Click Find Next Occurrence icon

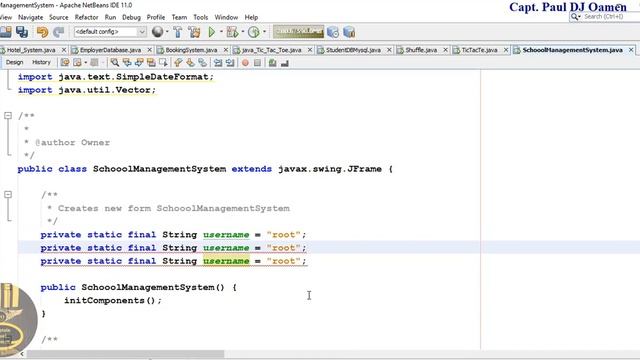[139, 62]
